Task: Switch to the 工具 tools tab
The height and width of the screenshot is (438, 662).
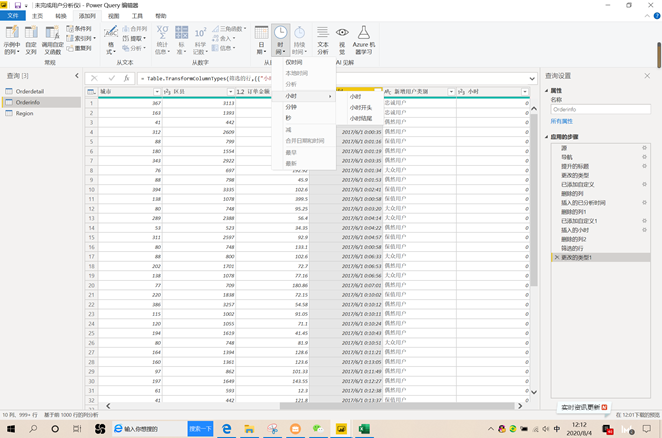Action: point(137,16)
